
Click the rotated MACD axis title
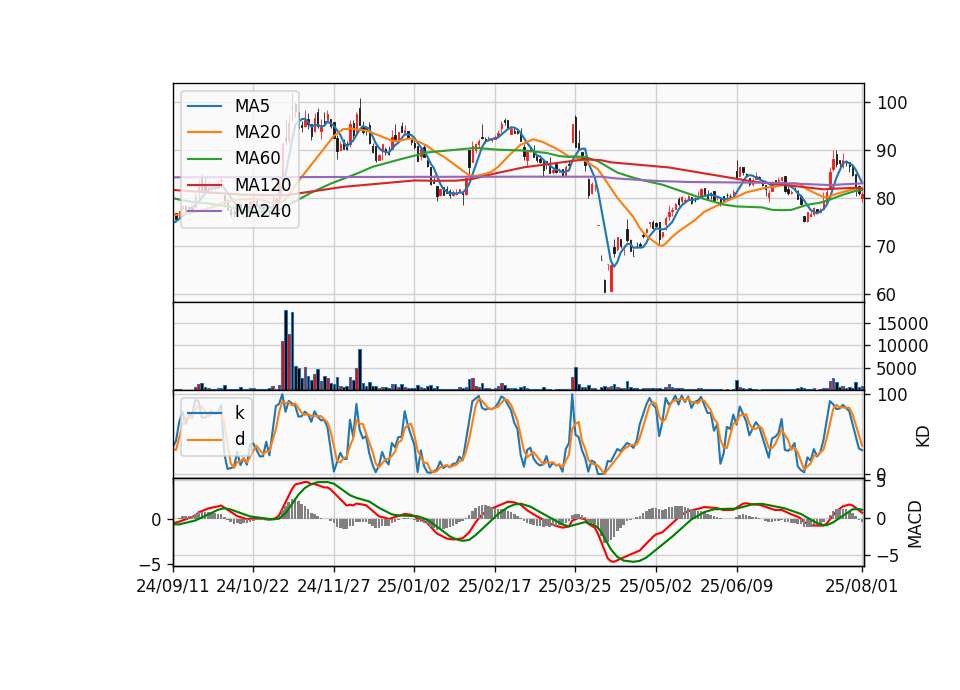click(915, 524)
